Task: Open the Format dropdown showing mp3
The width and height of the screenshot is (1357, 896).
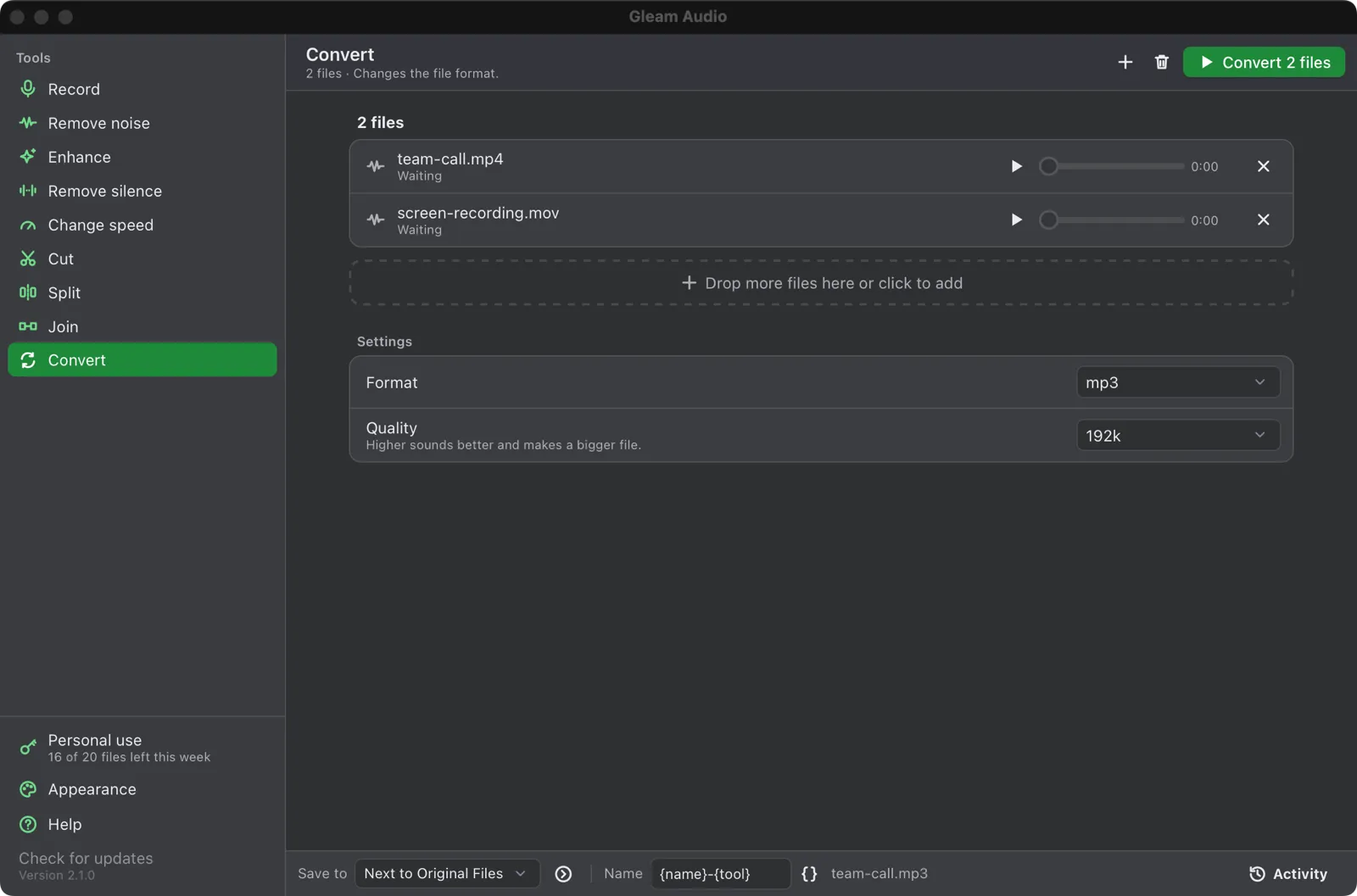Action: (1177, 382)
